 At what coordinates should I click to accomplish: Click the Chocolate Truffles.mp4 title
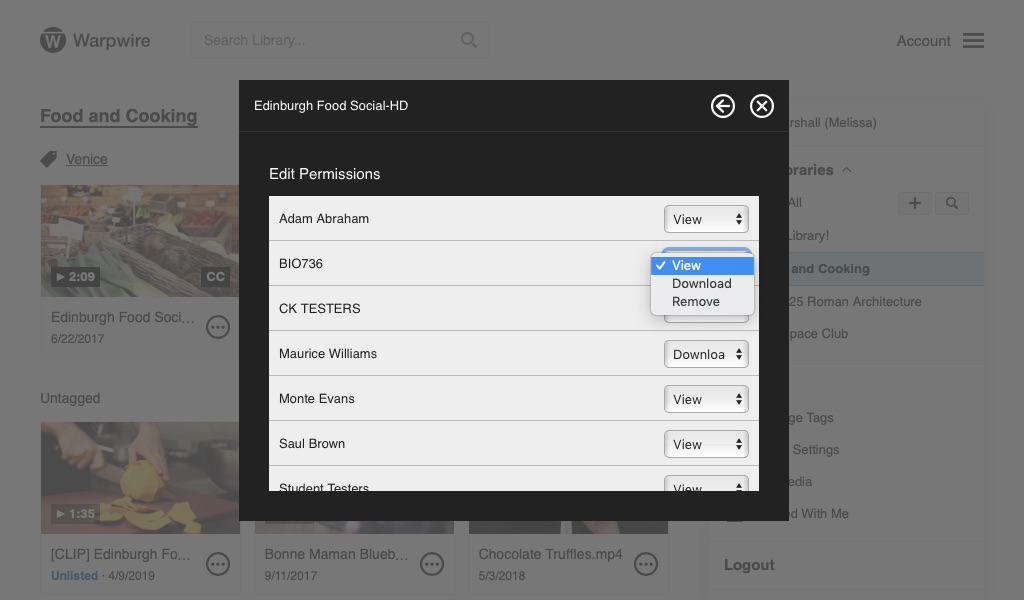click(551, 554)
